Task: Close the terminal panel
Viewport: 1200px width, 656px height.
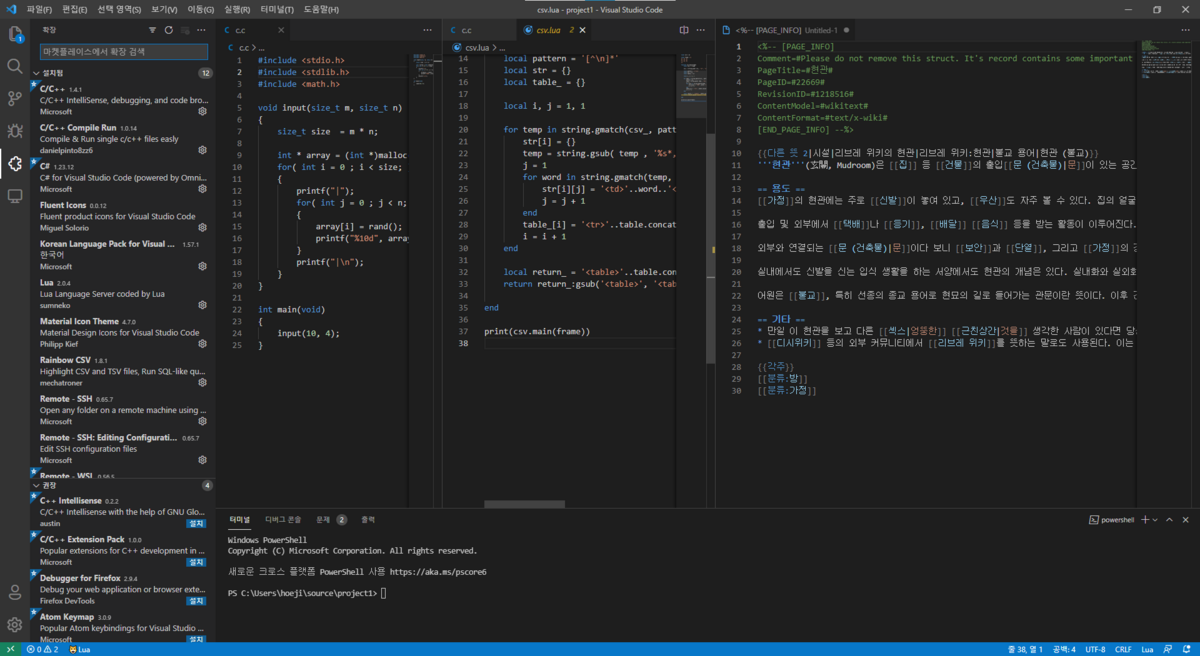Action: (x=1187, y=520)
